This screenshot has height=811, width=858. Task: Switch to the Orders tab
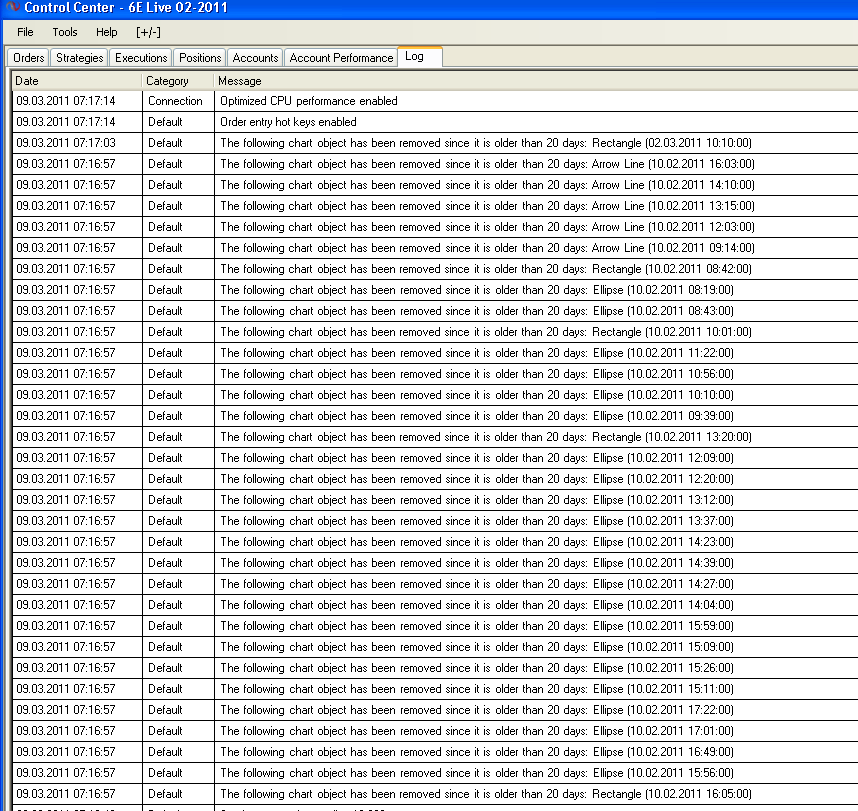[28, 58]
